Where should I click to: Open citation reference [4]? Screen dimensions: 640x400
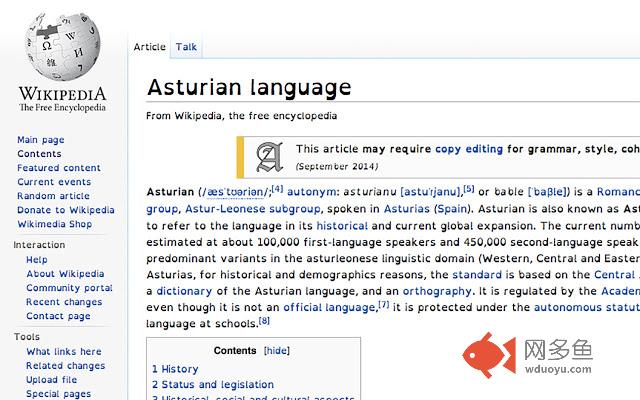click(x=277, y=189)
